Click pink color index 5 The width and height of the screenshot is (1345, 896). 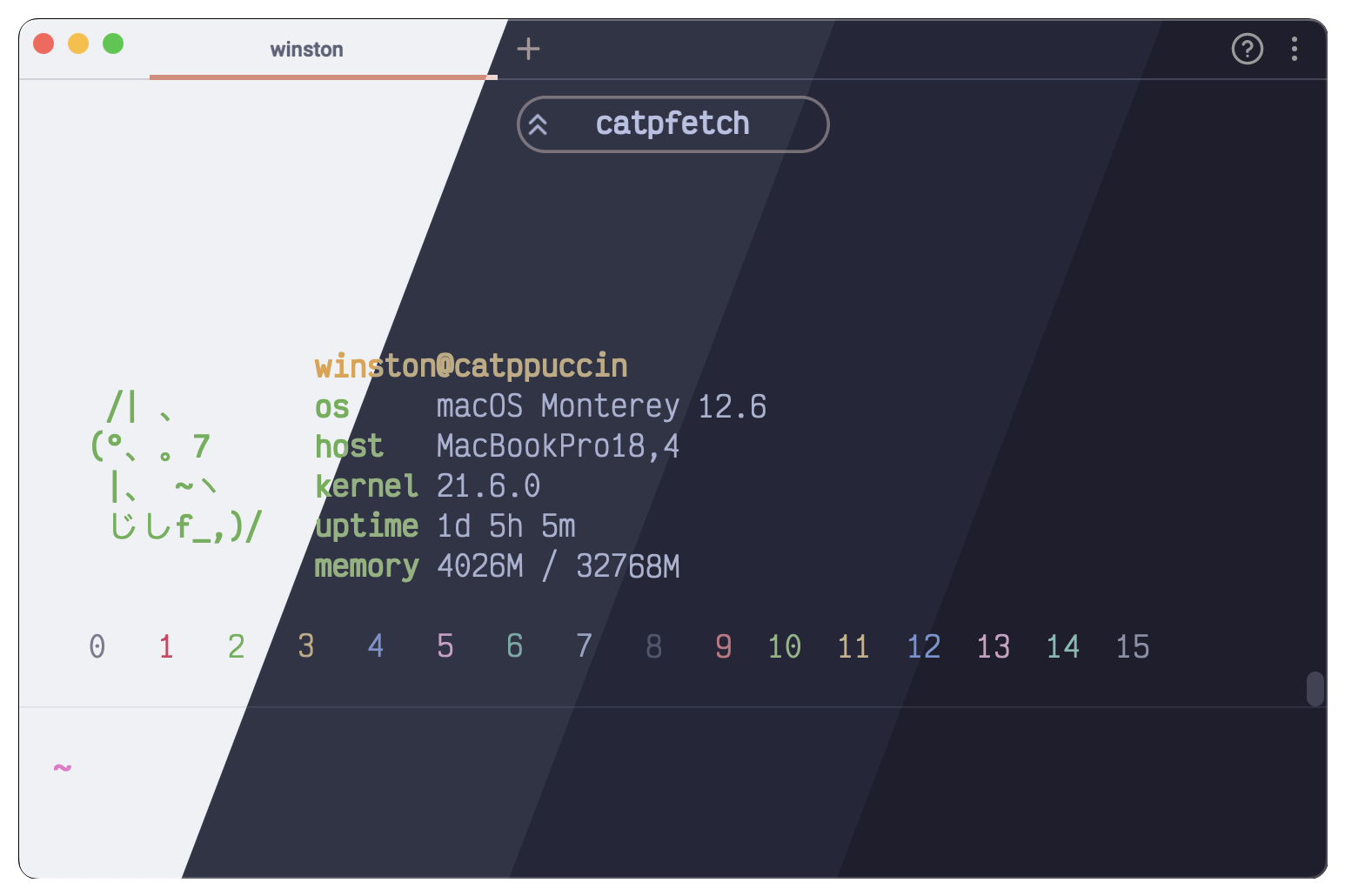coord(445,646)
